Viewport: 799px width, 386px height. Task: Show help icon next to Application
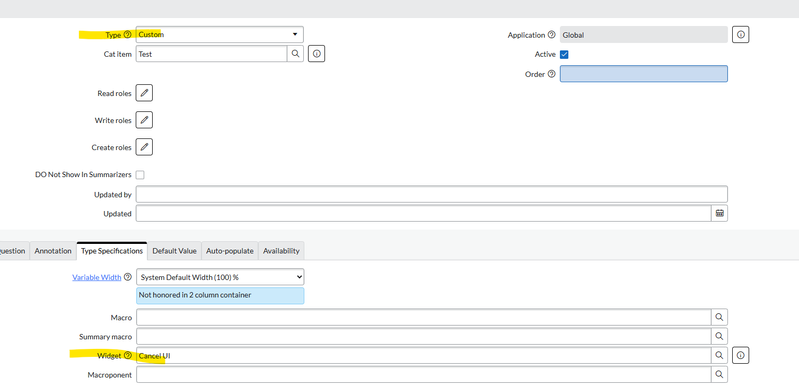tap(551, 35)
